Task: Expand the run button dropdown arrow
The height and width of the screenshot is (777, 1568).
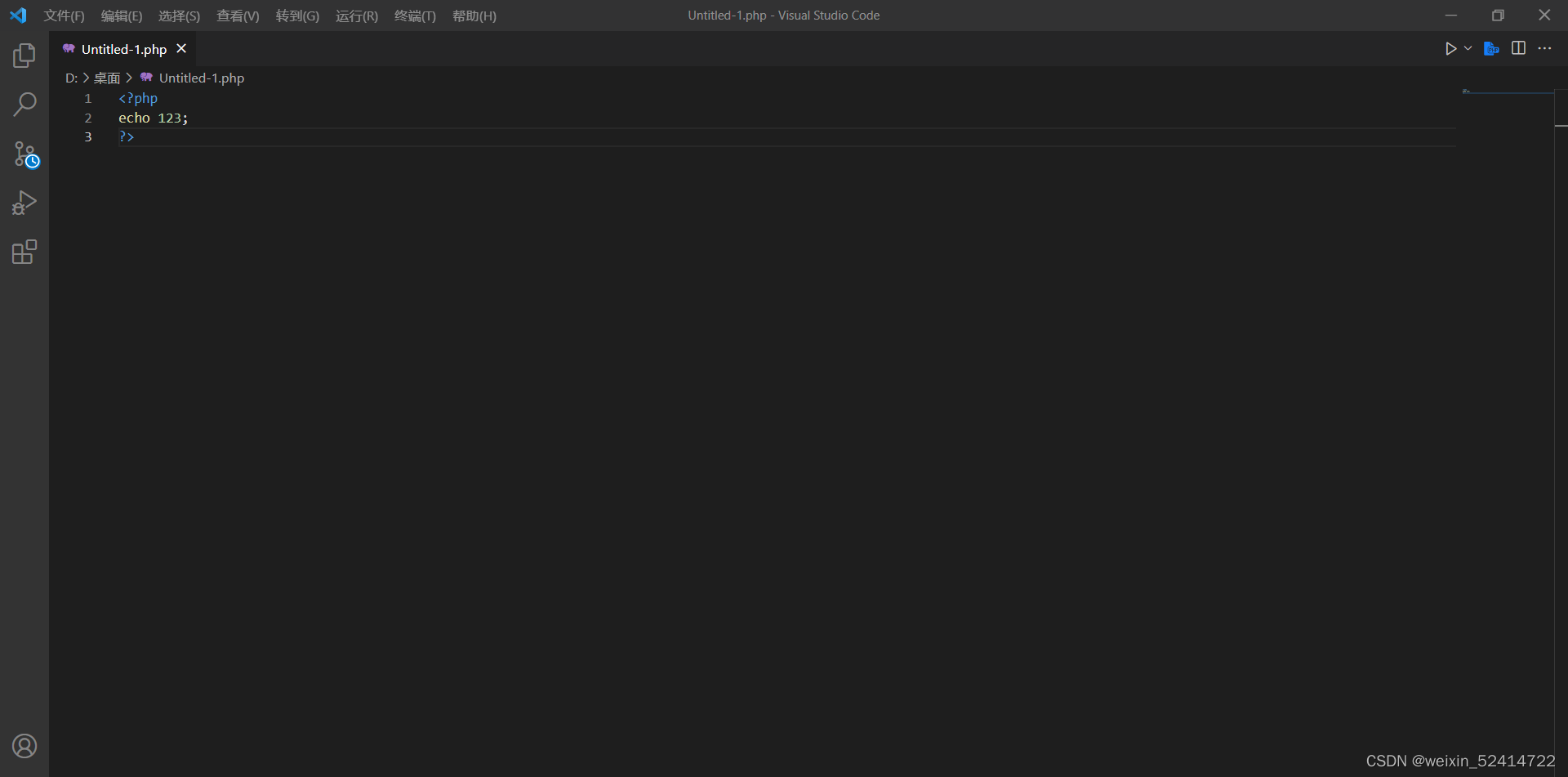Action: [1467, 48]
